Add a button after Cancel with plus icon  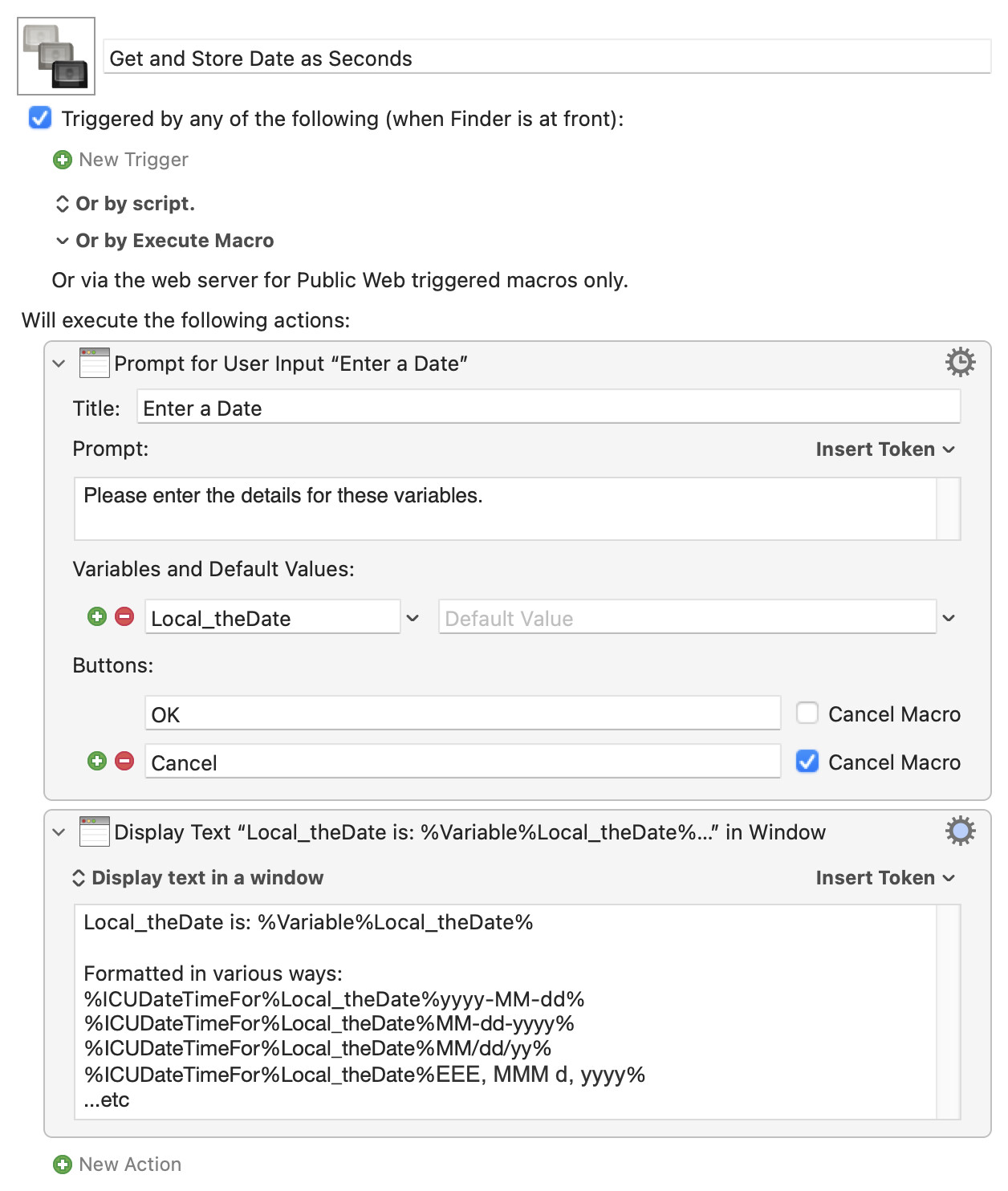[x=97, y=761]
